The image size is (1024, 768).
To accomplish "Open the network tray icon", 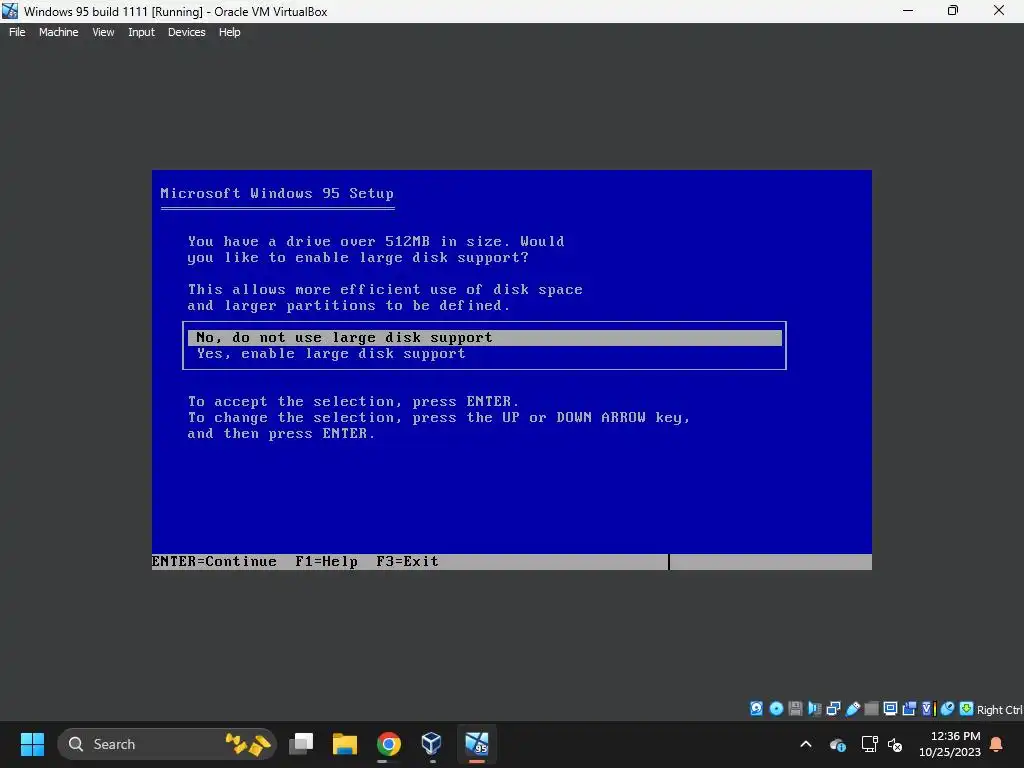I will point(869,744).
